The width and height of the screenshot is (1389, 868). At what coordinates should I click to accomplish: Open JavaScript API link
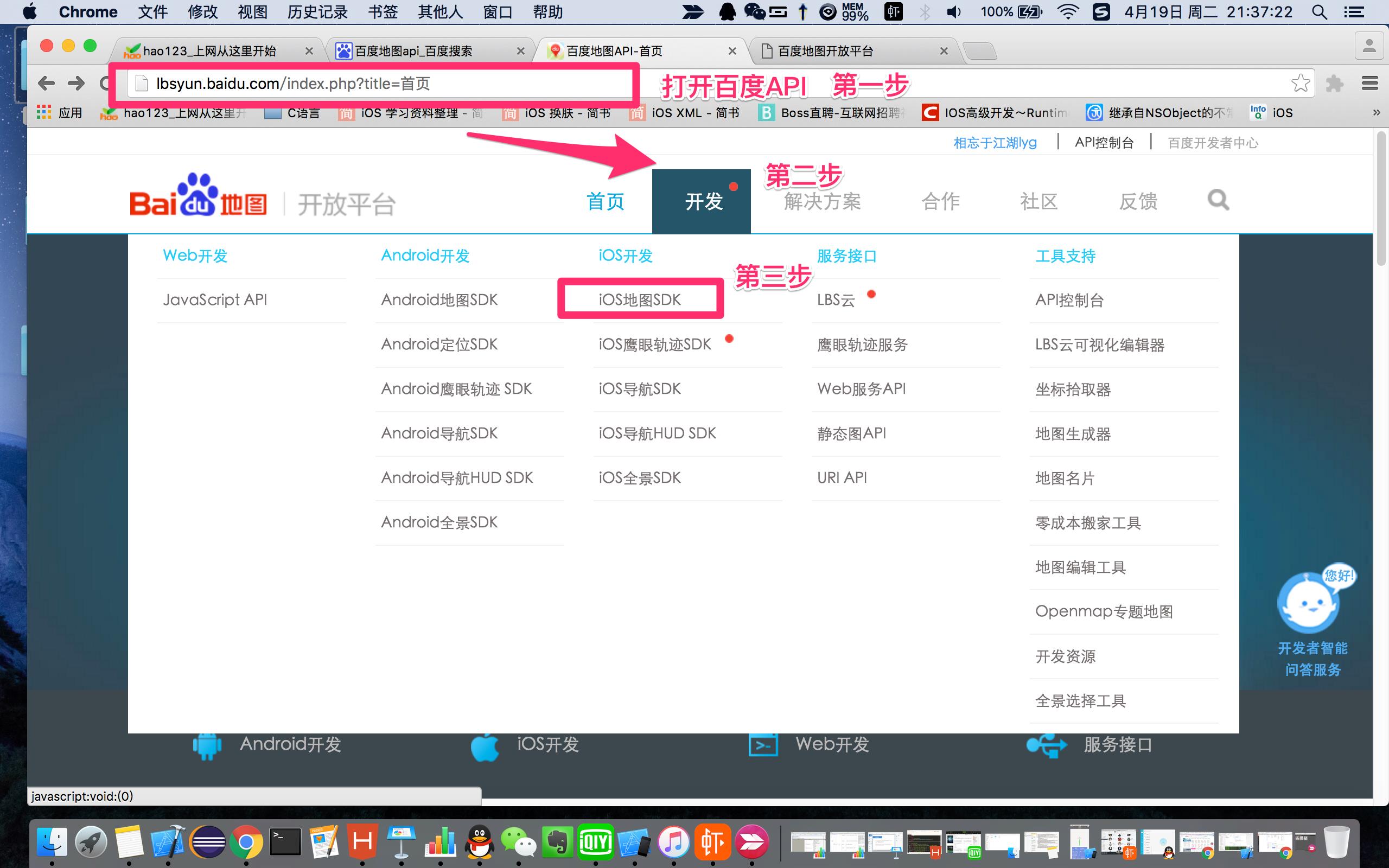(215, 299)
